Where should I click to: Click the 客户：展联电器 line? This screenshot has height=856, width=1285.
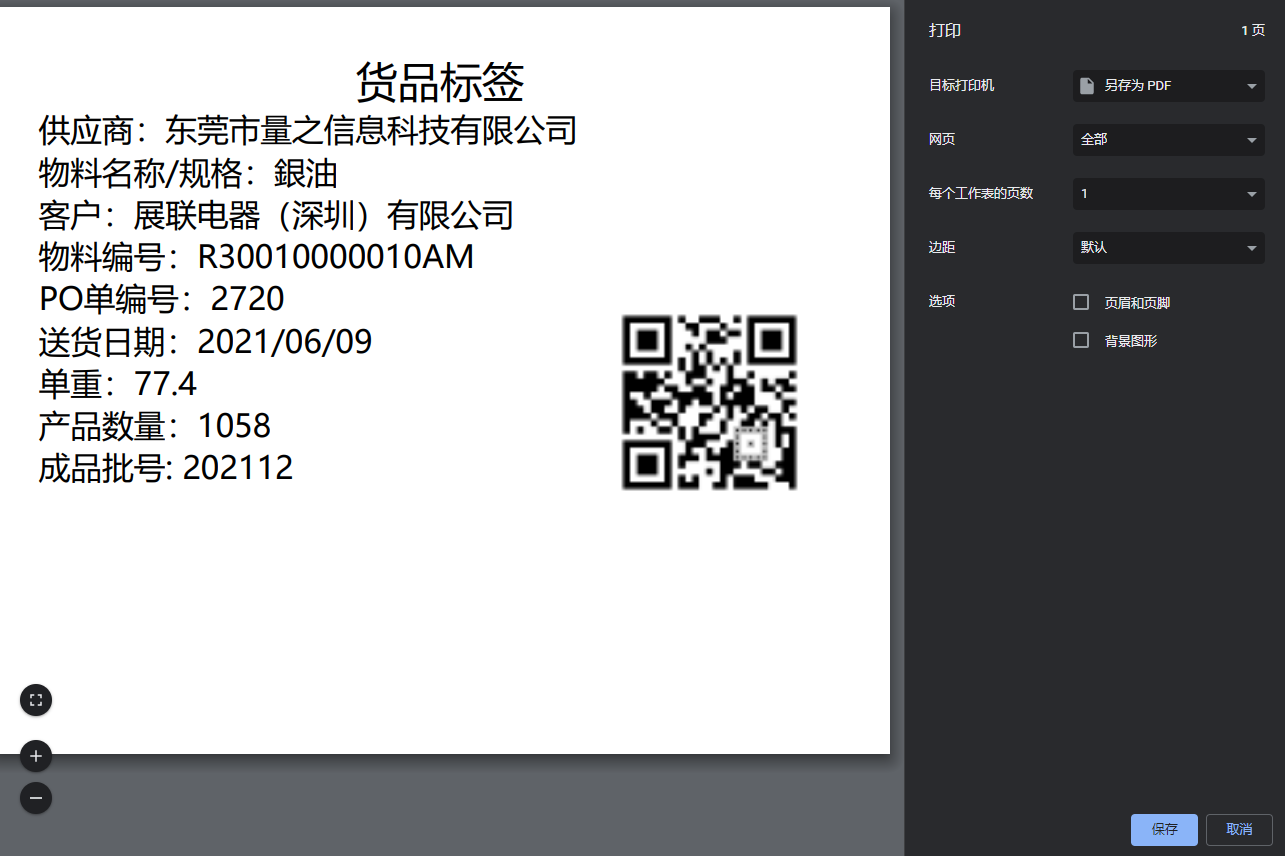[276, 215]
